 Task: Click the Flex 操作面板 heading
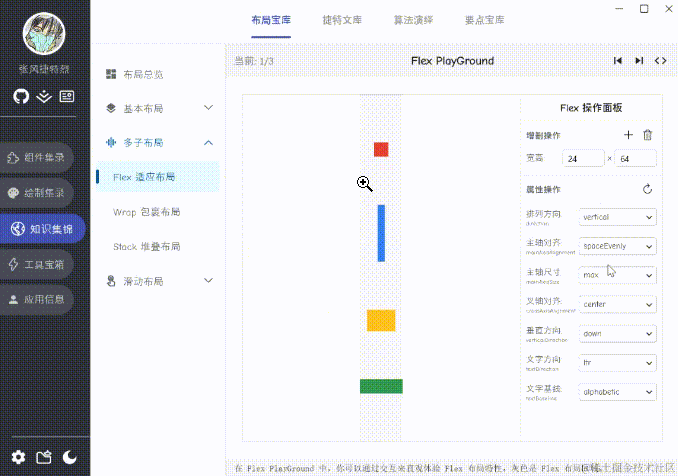pos(591,108)
